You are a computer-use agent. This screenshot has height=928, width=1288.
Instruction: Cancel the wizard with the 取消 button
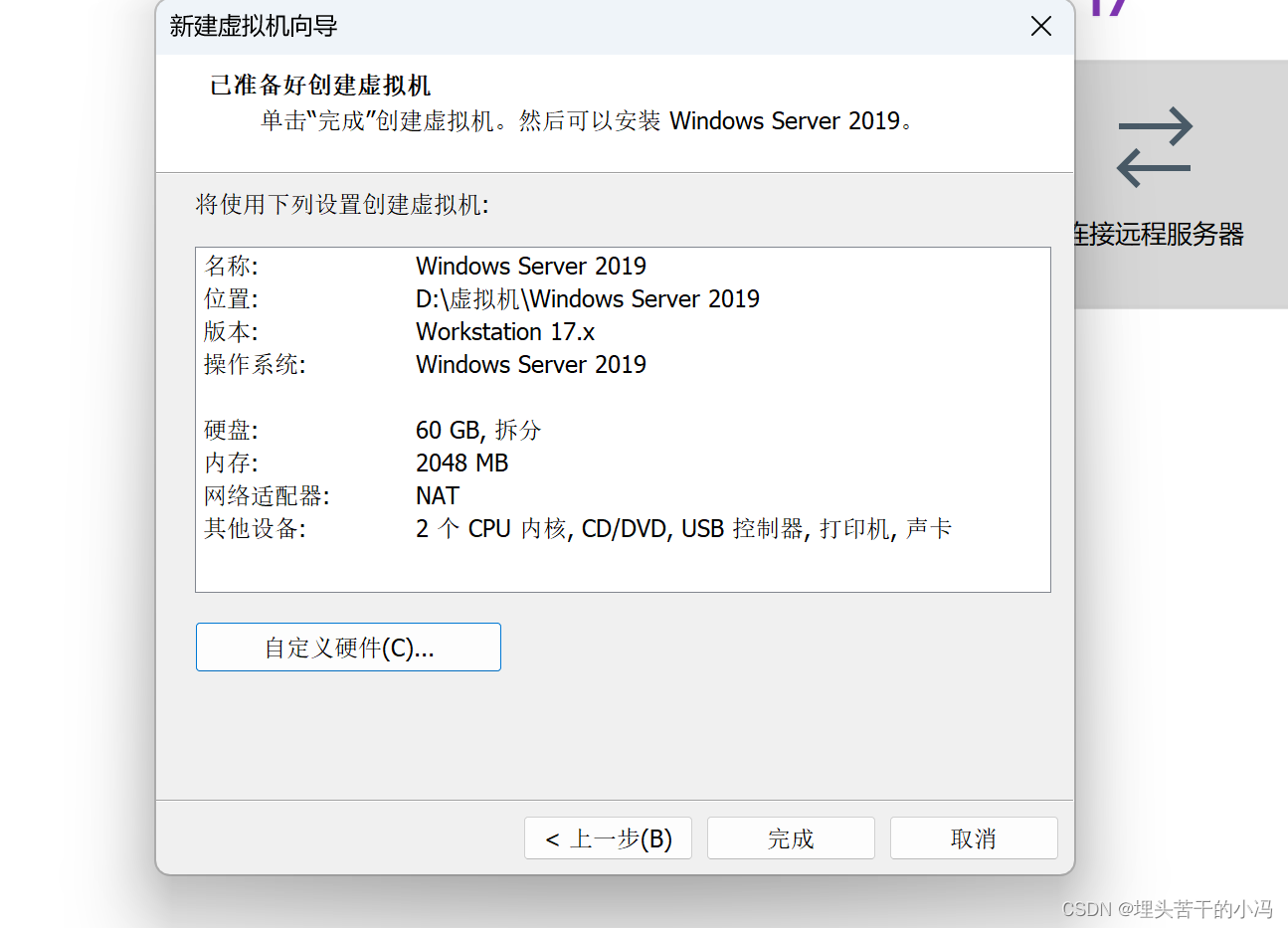[x=974, y=838]
